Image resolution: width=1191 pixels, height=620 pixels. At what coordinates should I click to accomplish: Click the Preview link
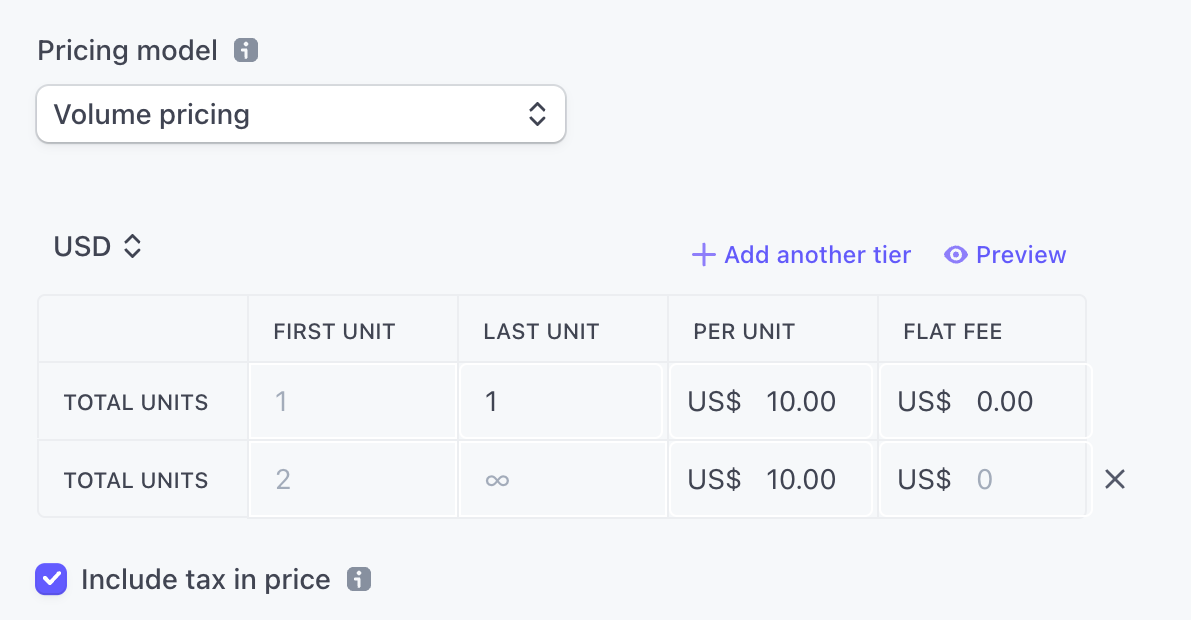pyautogui.click(x=1005, y=255)
